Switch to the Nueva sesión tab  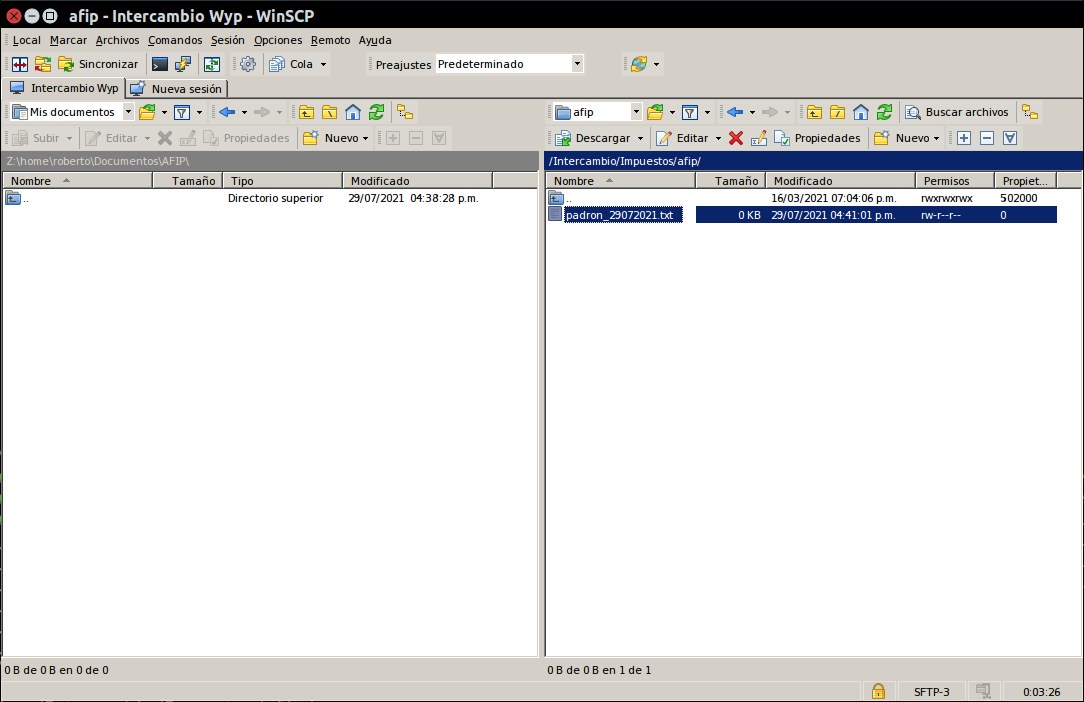pos(177,89)
